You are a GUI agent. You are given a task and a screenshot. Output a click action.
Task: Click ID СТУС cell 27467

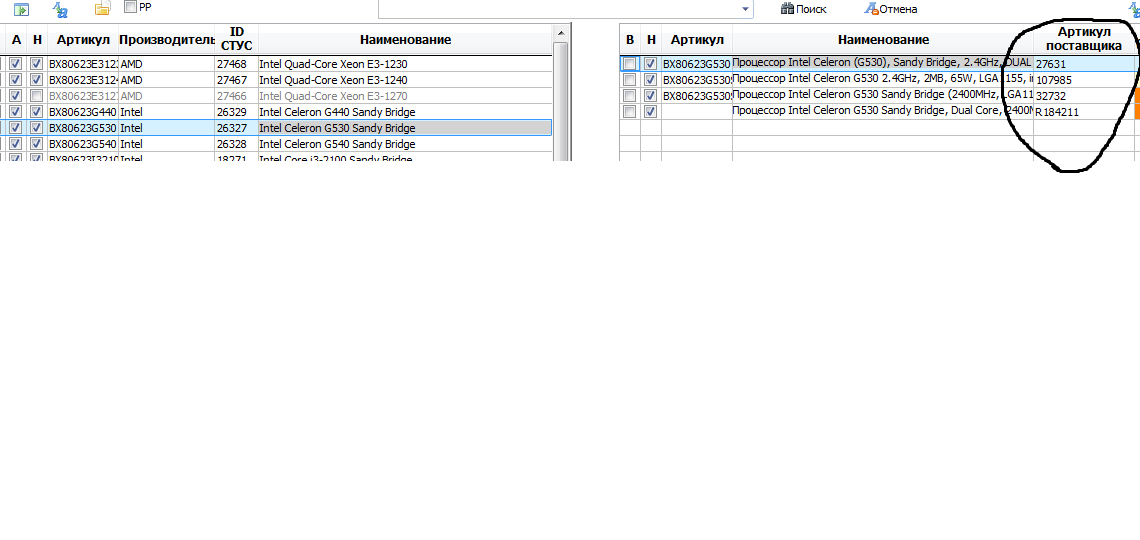point(236,80)
